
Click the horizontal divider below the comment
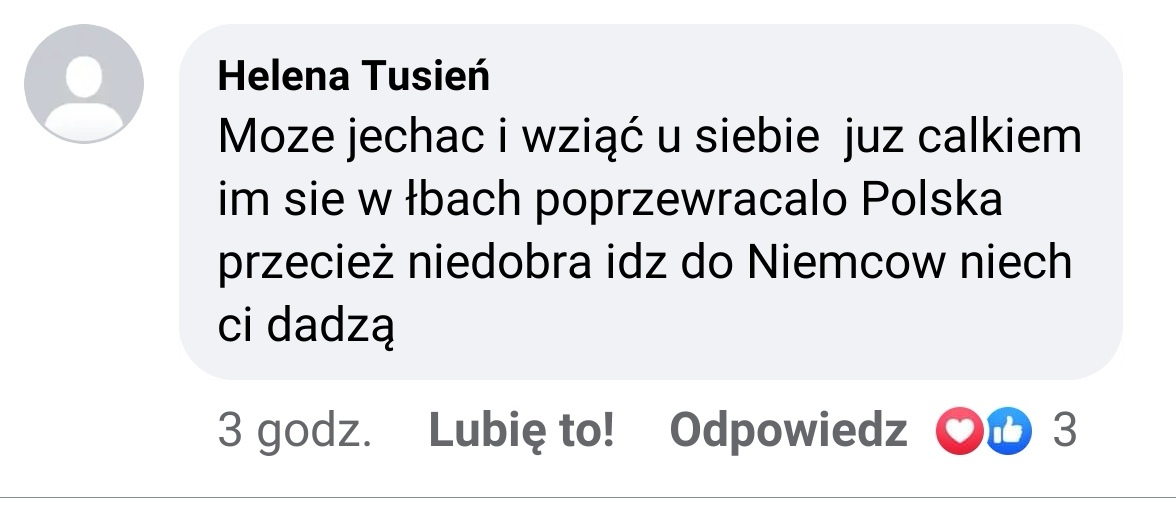tap(588, 497)
